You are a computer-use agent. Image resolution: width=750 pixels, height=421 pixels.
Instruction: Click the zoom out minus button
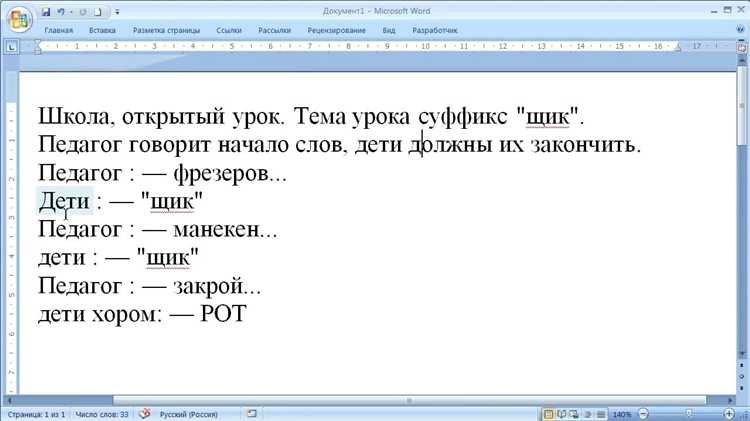point(643,414)
